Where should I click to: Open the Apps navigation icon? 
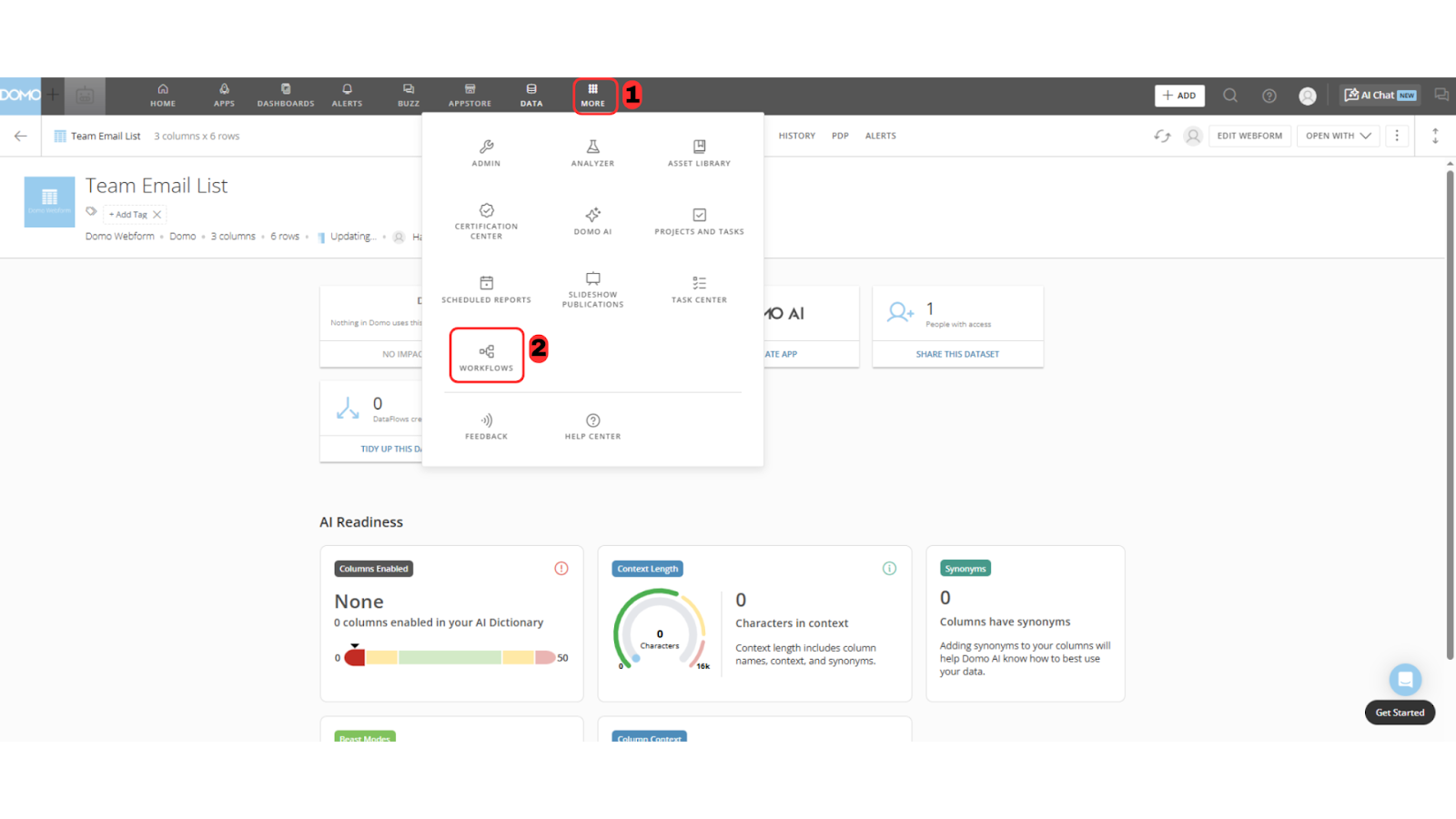coord(224,96)
